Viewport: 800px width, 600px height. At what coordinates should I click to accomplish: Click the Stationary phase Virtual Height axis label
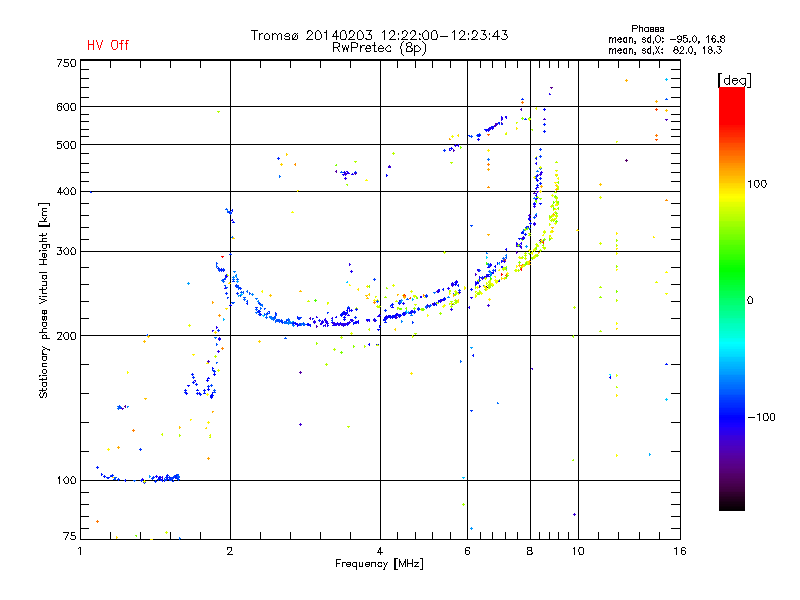point(43,300)
